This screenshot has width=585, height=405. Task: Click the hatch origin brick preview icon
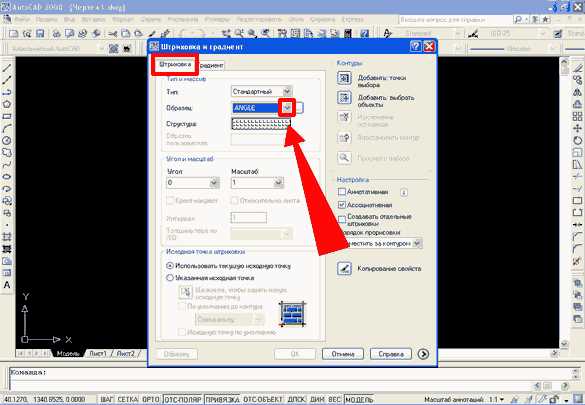pos(292,314)
